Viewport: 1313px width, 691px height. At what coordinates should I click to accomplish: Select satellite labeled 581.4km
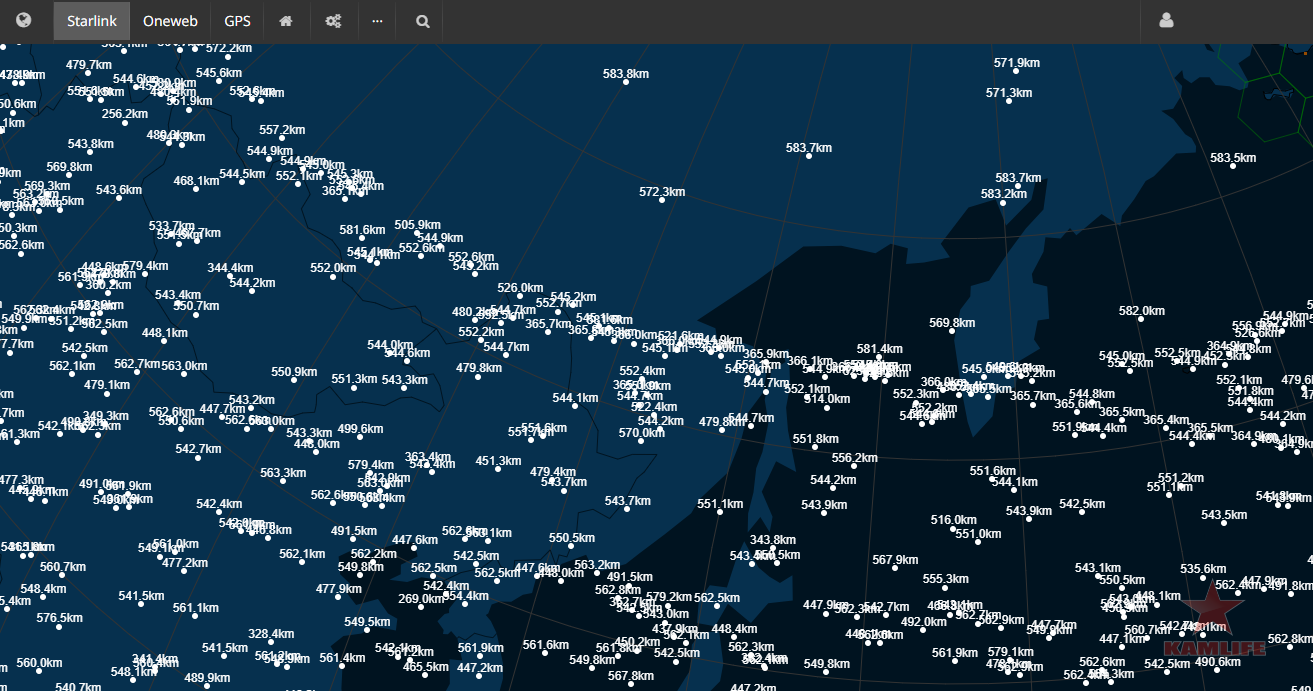[880, 349]
